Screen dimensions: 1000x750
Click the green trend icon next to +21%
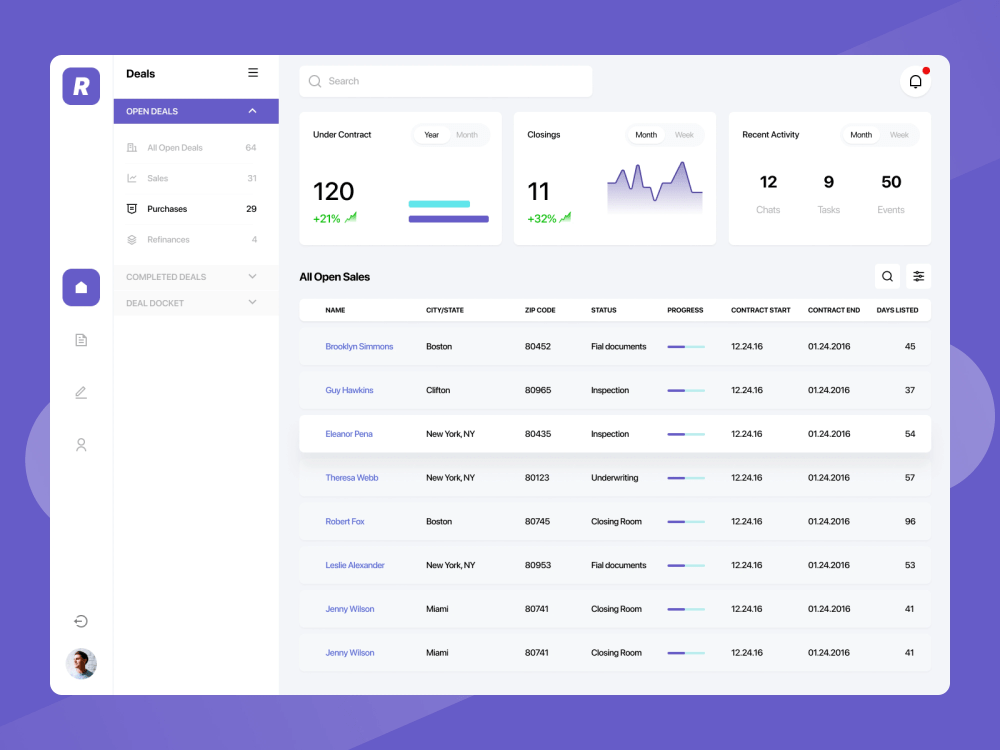pyautogui.click(x=351, y=218)
